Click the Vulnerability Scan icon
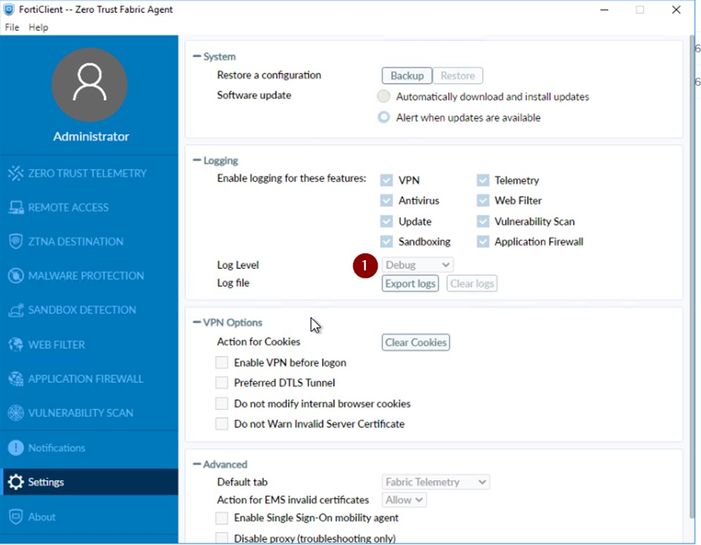 [x=16, y=413]
